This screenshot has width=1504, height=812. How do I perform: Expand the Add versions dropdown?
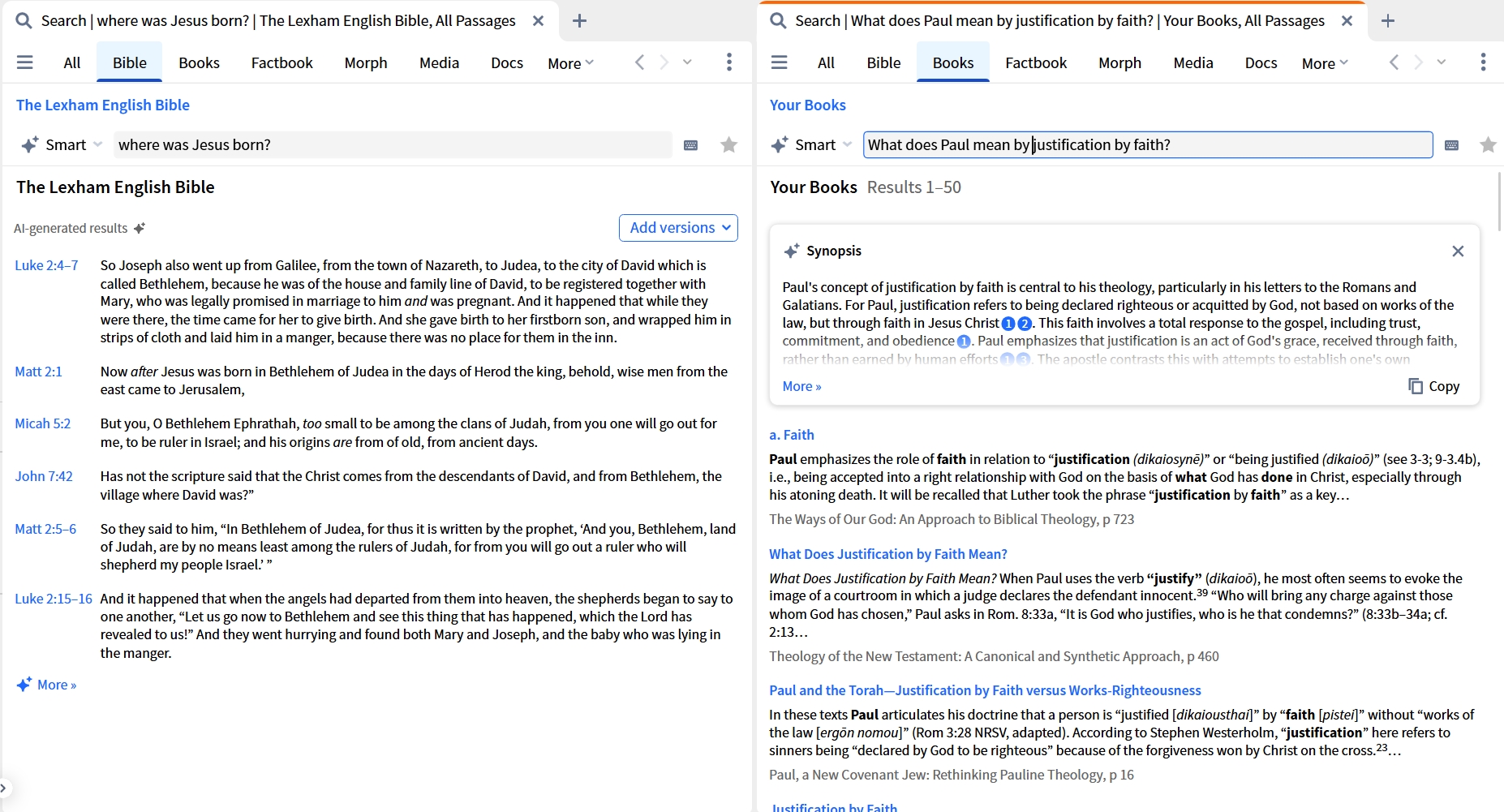click(x=678, y=228)
